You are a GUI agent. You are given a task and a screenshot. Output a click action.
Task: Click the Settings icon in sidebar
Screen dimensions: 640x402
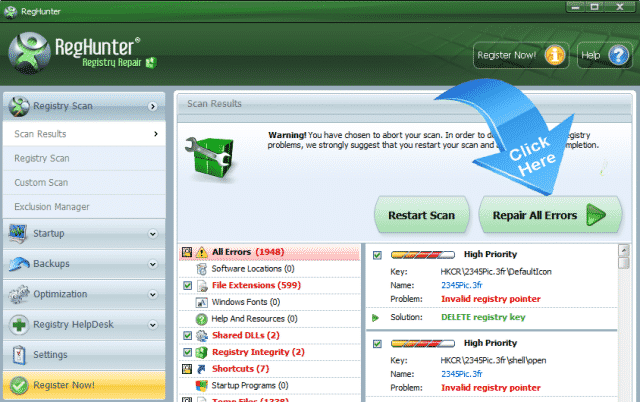pyautogui.click(x=18, y=354)
